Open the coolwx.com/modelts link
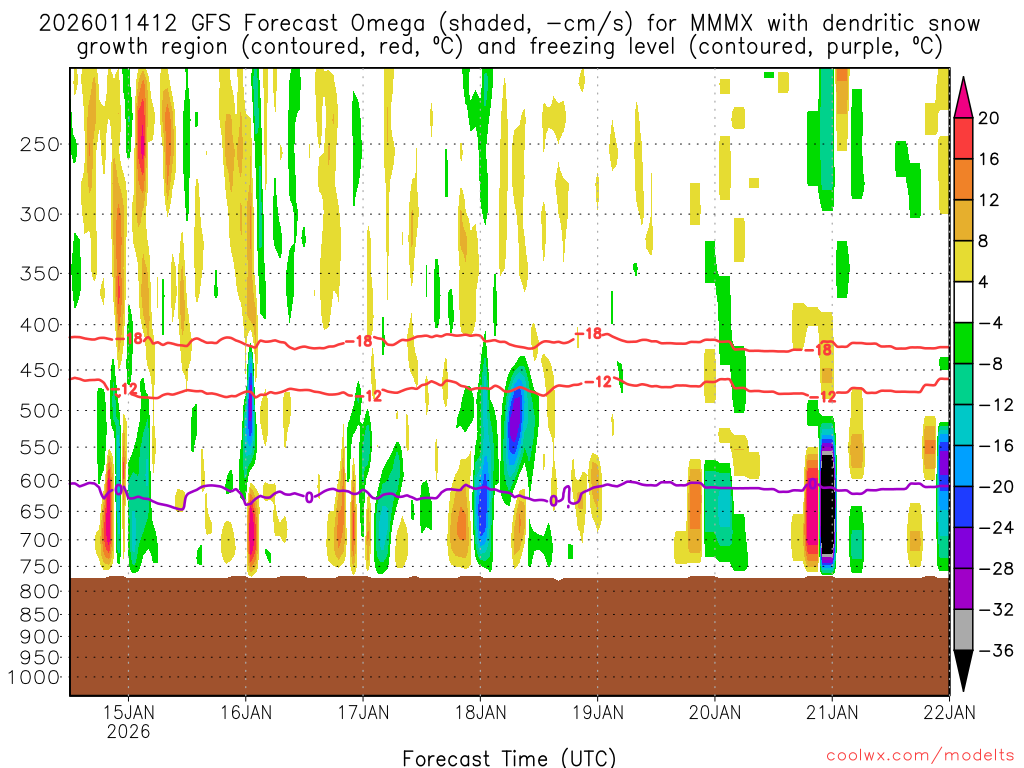The width and height of the screenshot is (1024, 768). pos(919,757)
